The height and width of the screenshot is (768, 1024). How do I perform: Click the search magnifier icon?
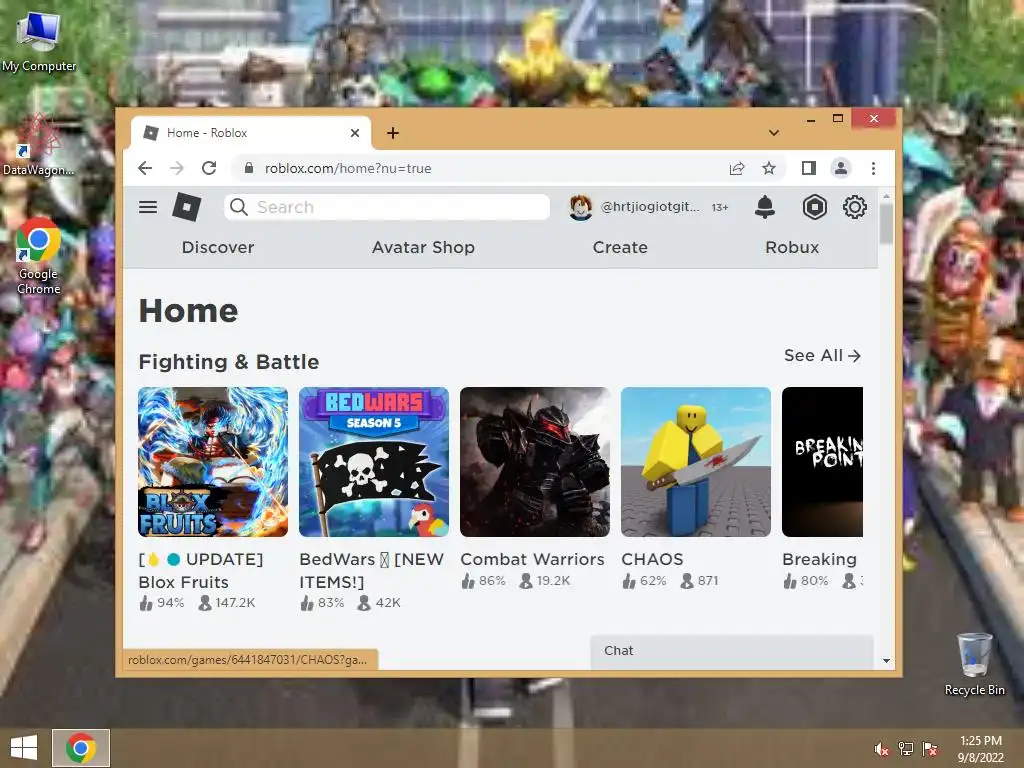(x=239, y=207)
